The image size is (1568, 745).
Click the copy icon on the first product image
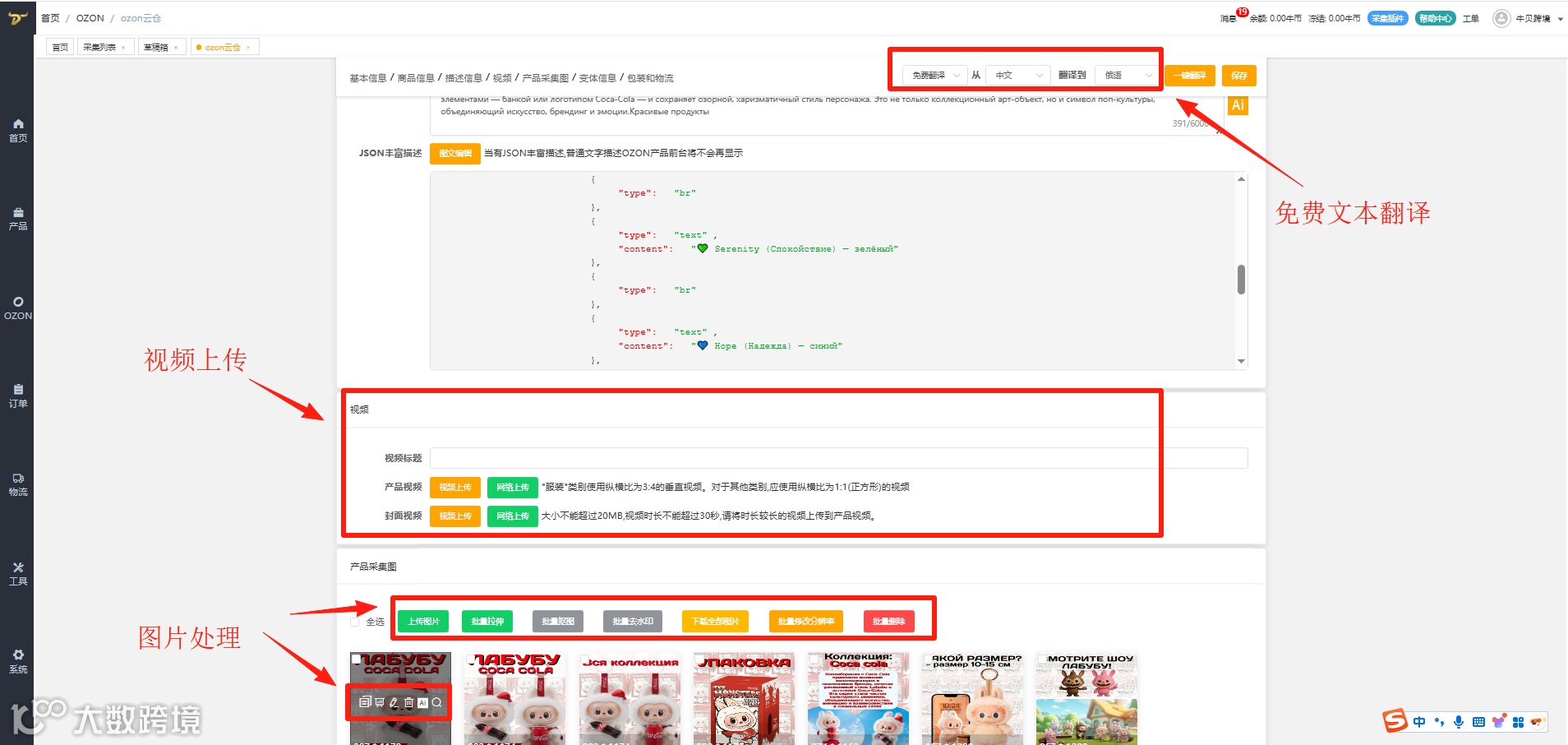pyautogui.click(x=365, y=702)
